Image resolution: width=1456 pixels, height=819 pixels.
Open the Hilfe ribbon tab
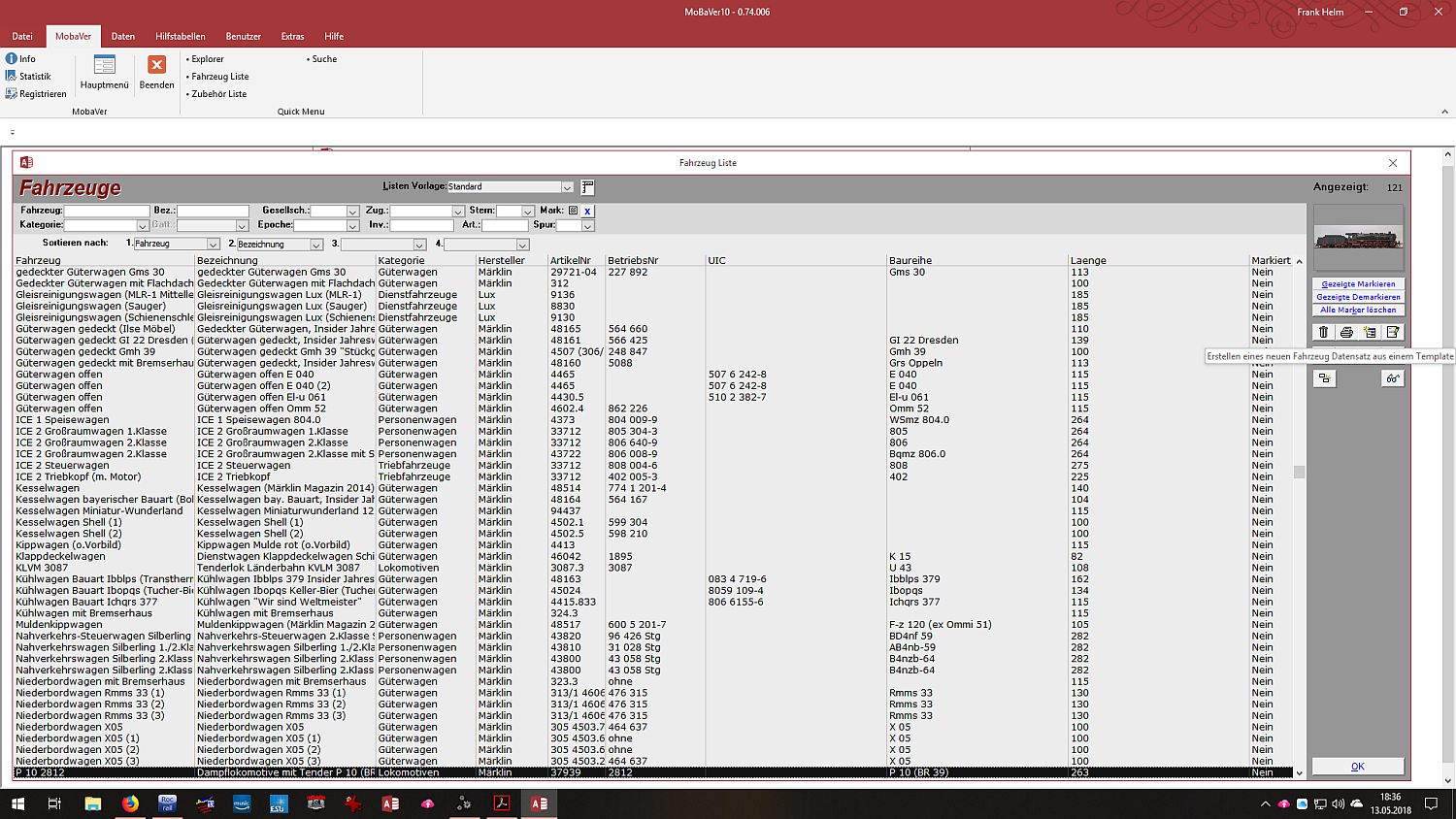[335, 37]
